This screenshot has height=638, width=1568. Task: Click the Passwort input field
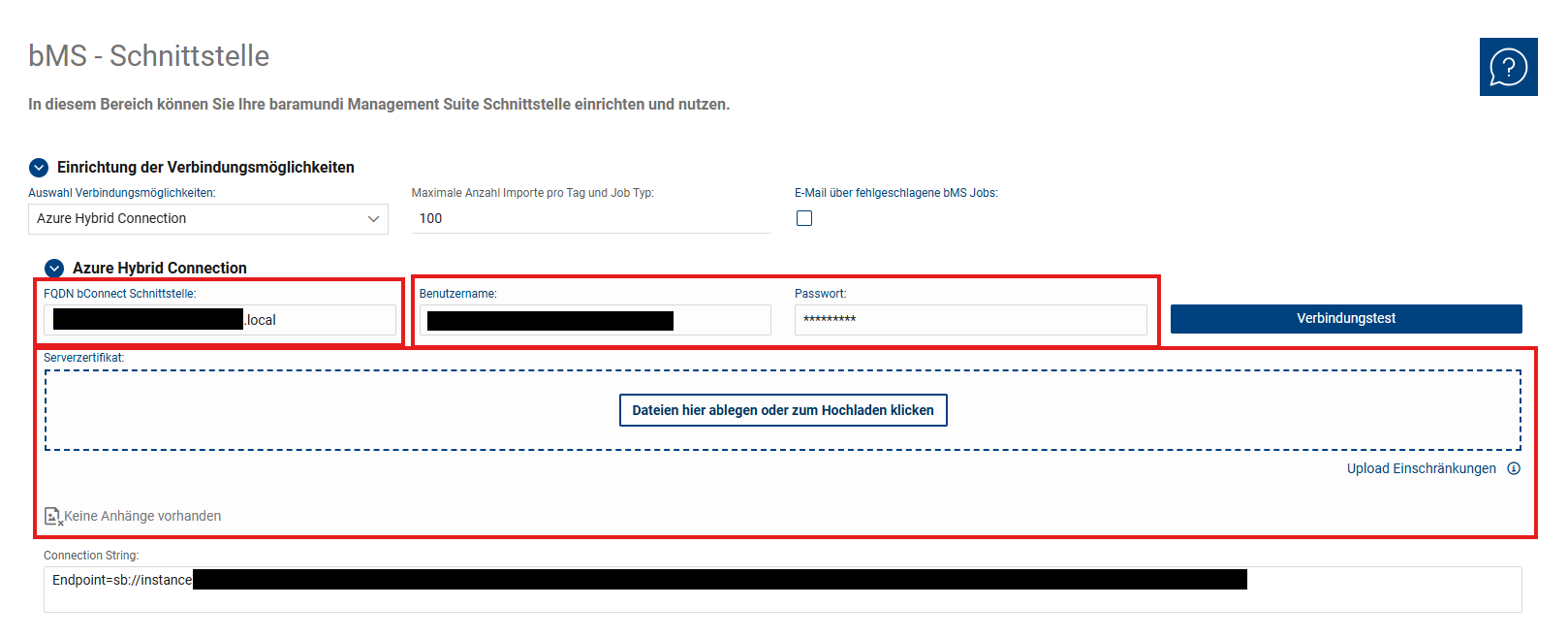point(970,320)
